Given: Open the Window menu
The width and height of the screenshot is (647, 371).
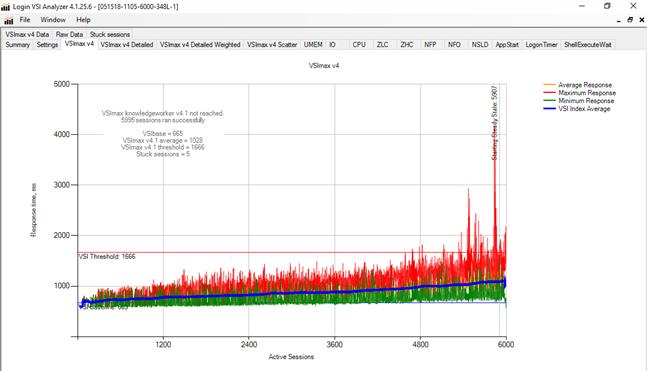Looking at the screenshot, I should pos(53,20).
